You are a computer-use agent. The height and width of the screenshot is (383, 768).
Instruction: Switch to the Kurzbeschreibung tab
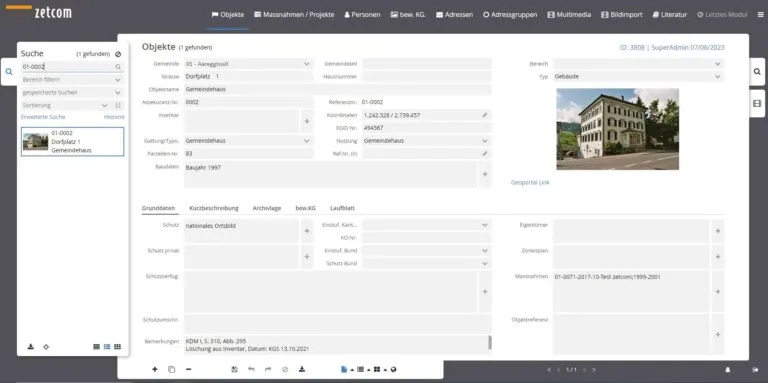point(214,208)
